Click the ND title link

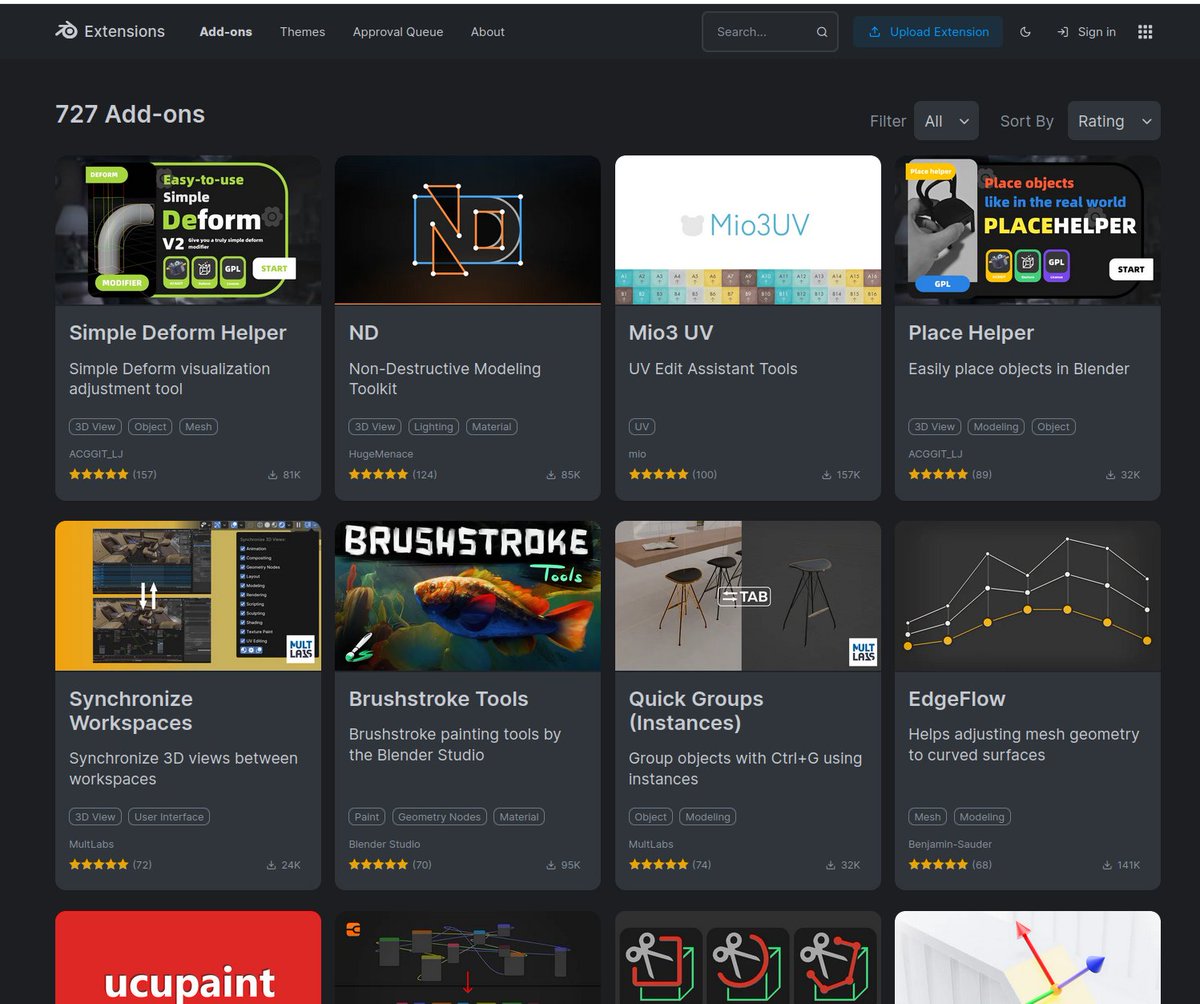pyautogui.click(x=364, y=333)
